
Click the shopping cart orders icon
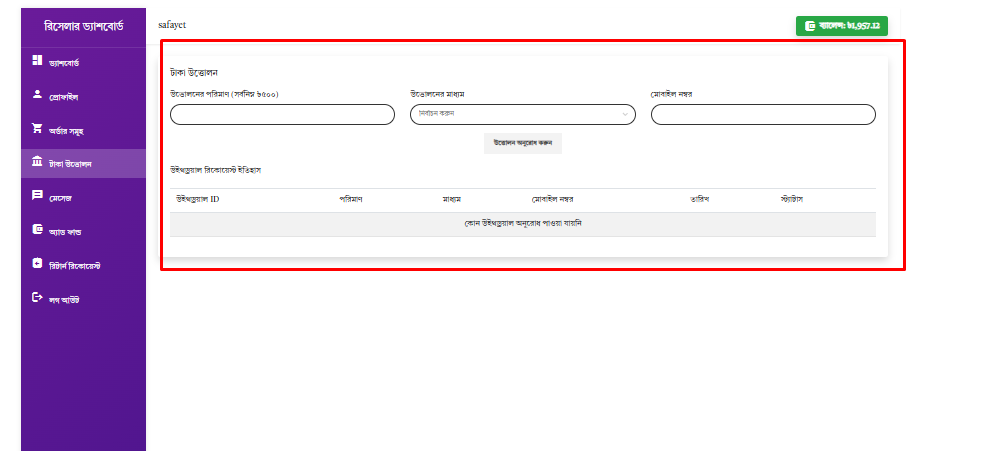[37, 129]
